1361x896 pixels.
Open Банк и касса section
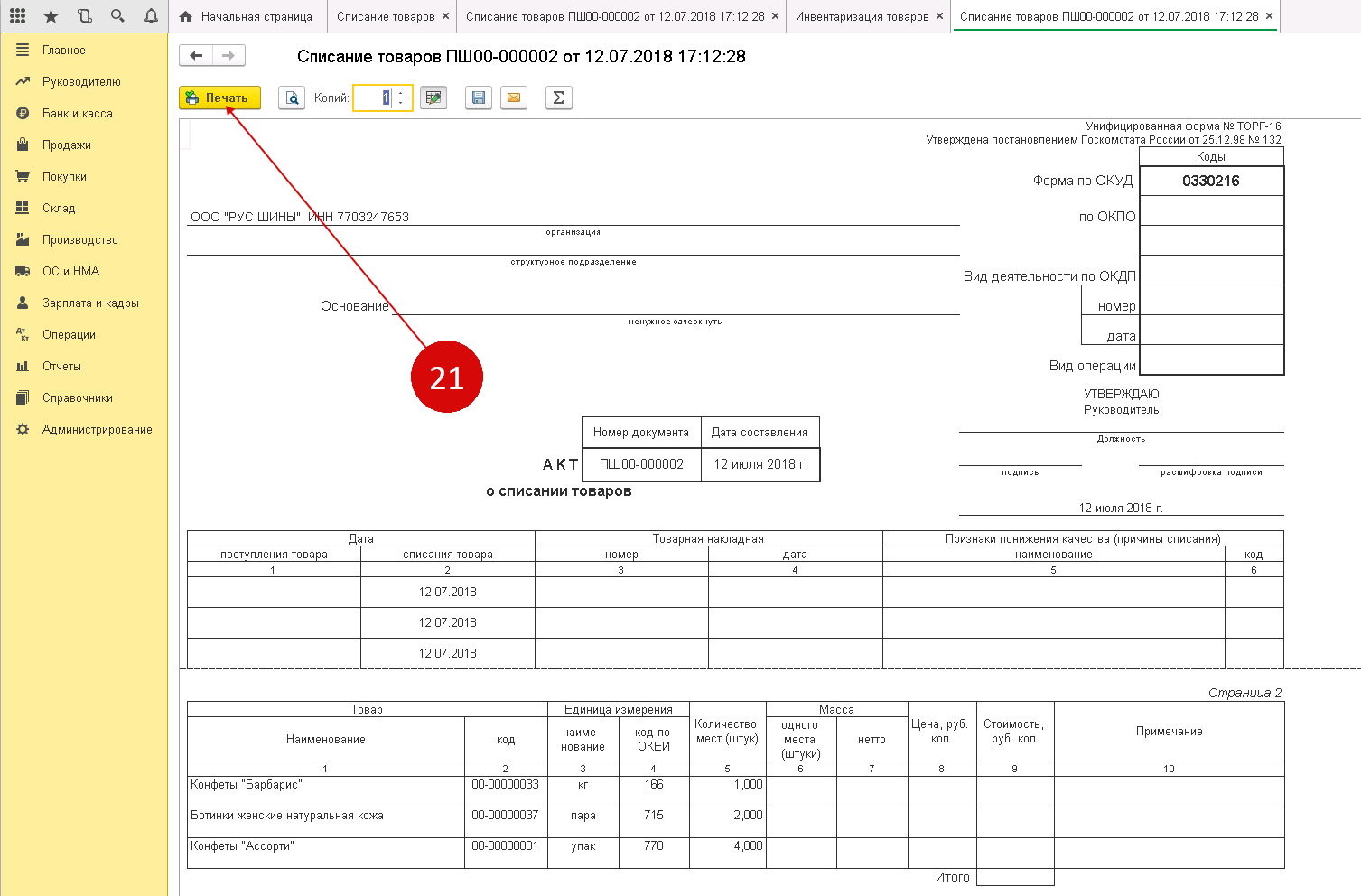pyautogui.click(x=84, y=114)
